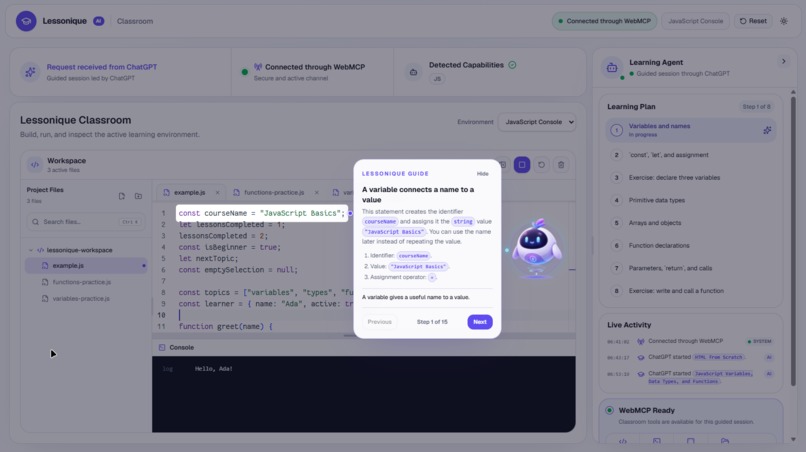Click the editor horizontal scrollbar
The width and height of the screenshot is (806, 452).
(x=363, y=335)
